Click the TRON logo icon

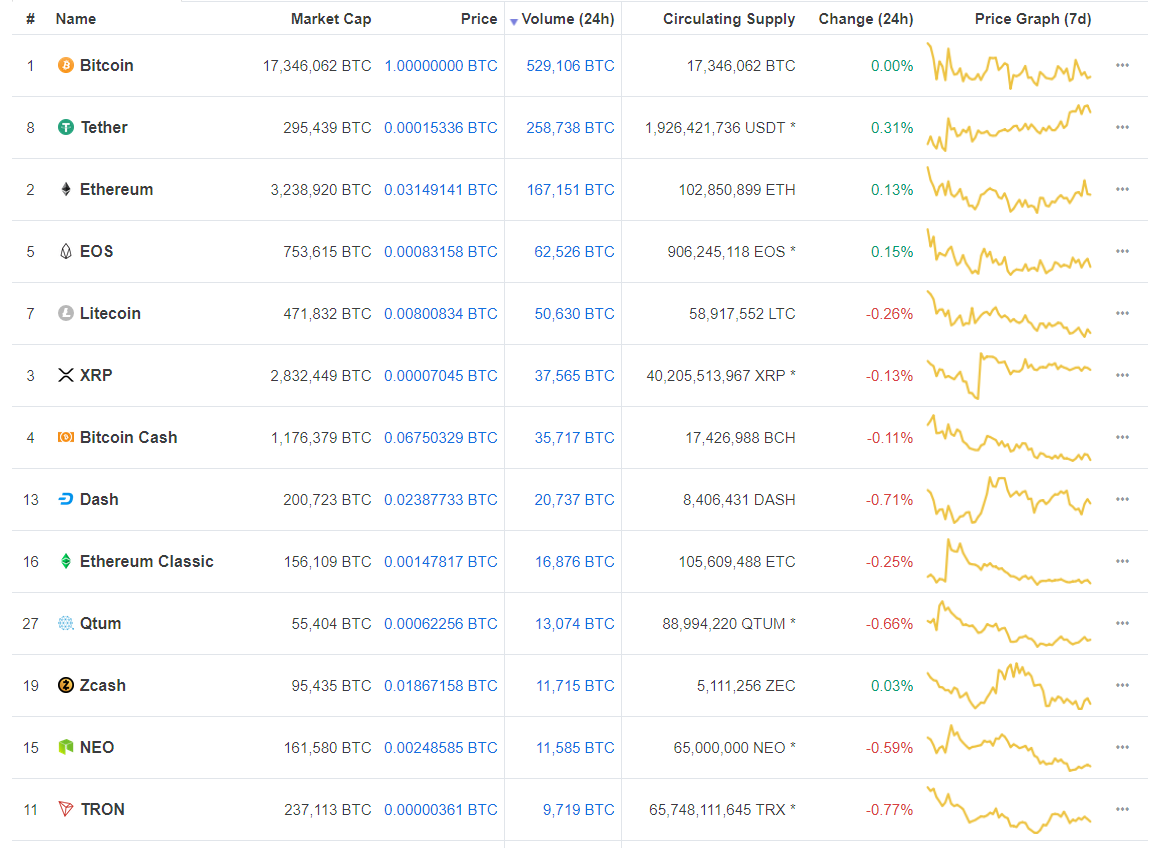pyautogui.click(x=66, y=810)
